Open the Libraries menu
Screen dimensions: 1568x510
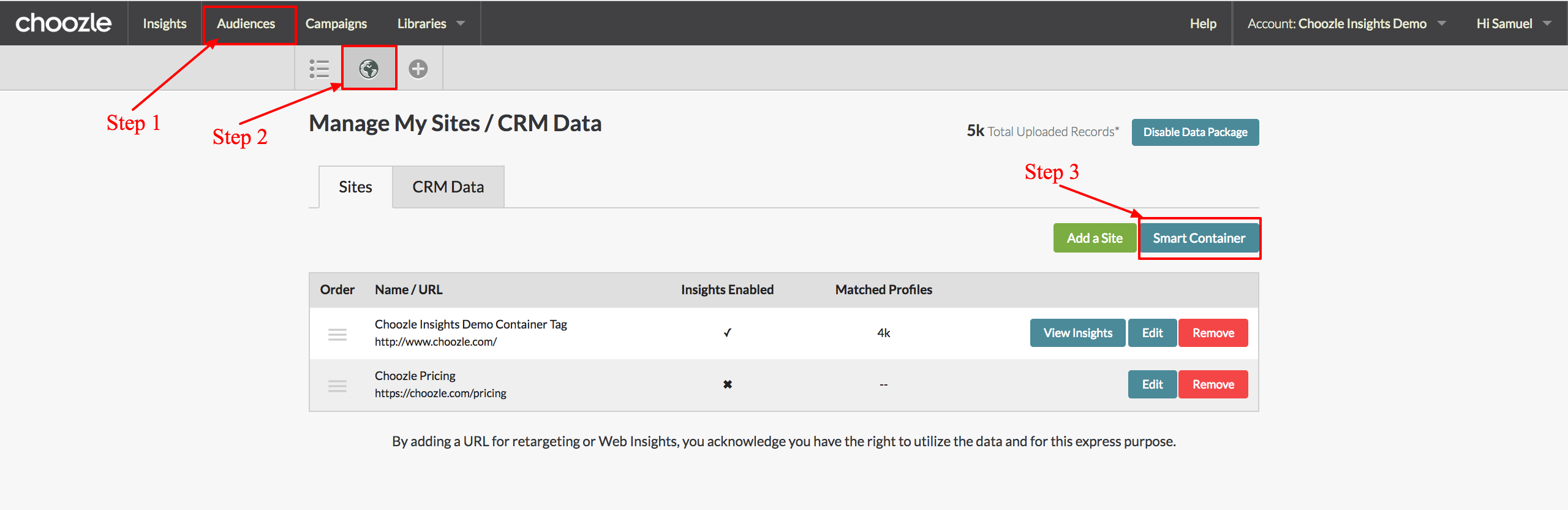click(422, 23)
